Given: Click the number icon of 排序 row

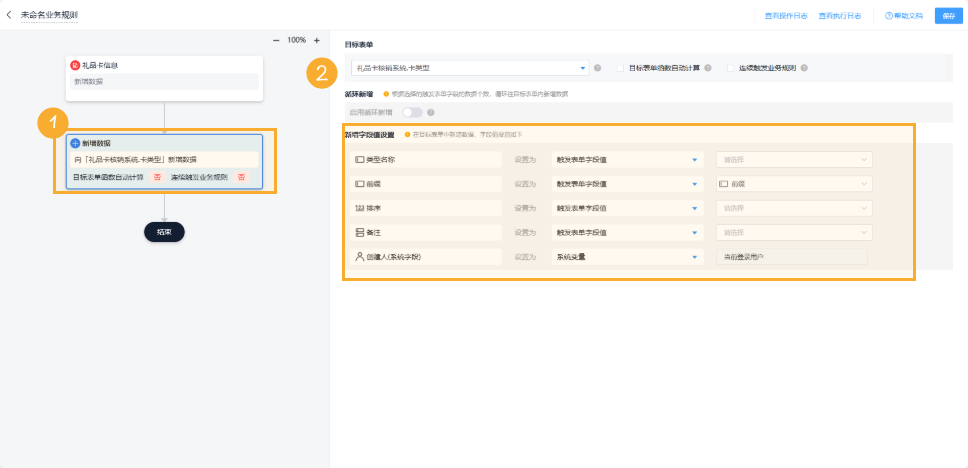Looking at the screenshot, I should [359, 208].
